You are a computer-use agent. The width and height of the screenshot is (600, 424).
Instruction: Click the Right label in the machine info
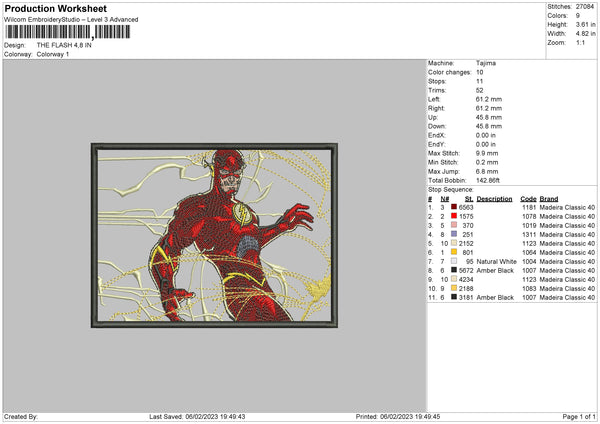pyautogui.click(x=436, y=108)
